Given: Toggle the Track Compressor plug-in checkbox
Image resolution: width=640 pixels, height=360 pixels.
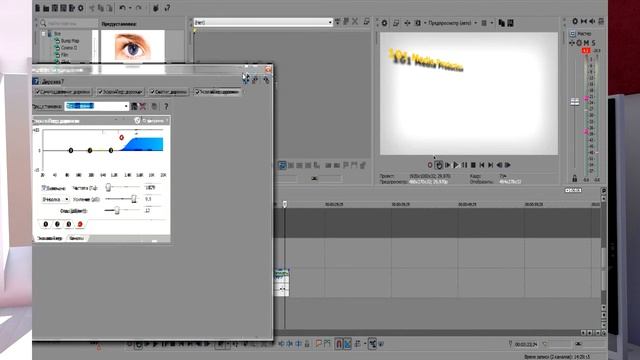Looking at the screenshot, I should click(x=152, y=92).
